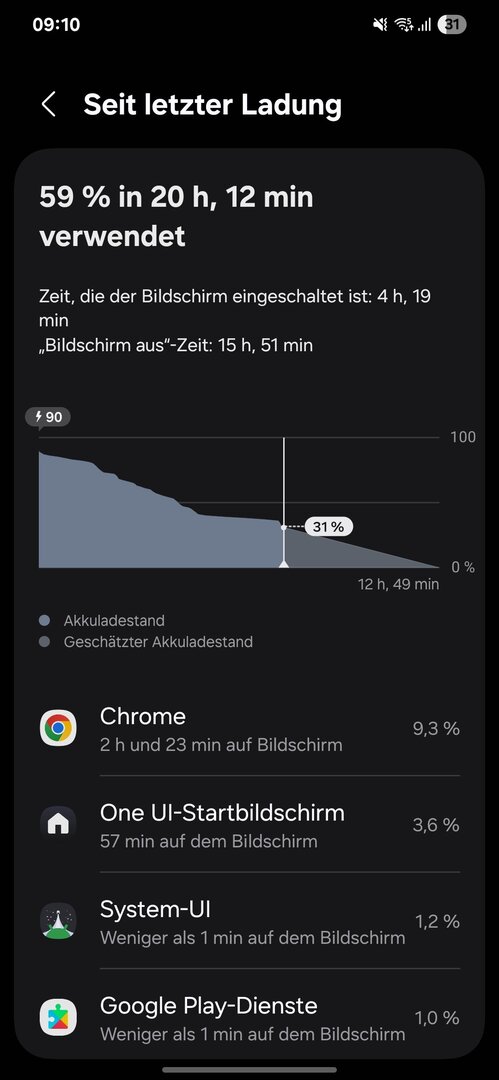Tap the charging bolt 90 badge
499x1080 pixels.
(48, 417)
